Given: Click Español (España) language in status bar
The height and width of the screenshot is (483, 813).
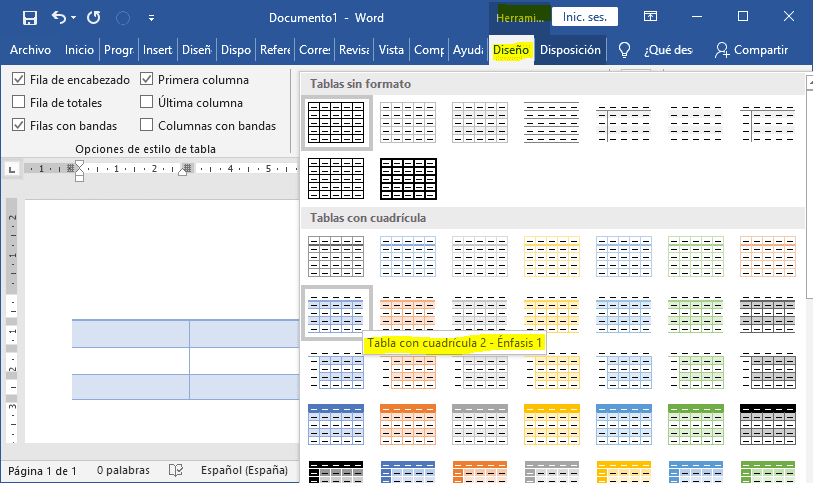Looking at the screenshot, I should tap(244, 470).
